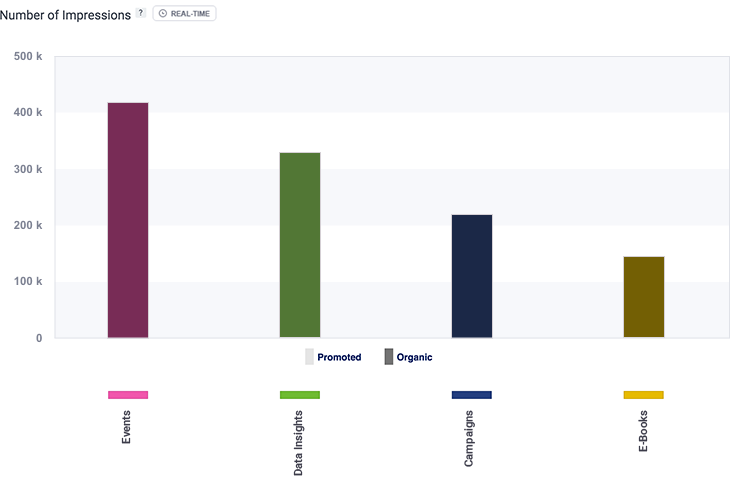Click the 500 k y-axis label
Viewport: 730px width, 486px height.
(x=27, y=56)
